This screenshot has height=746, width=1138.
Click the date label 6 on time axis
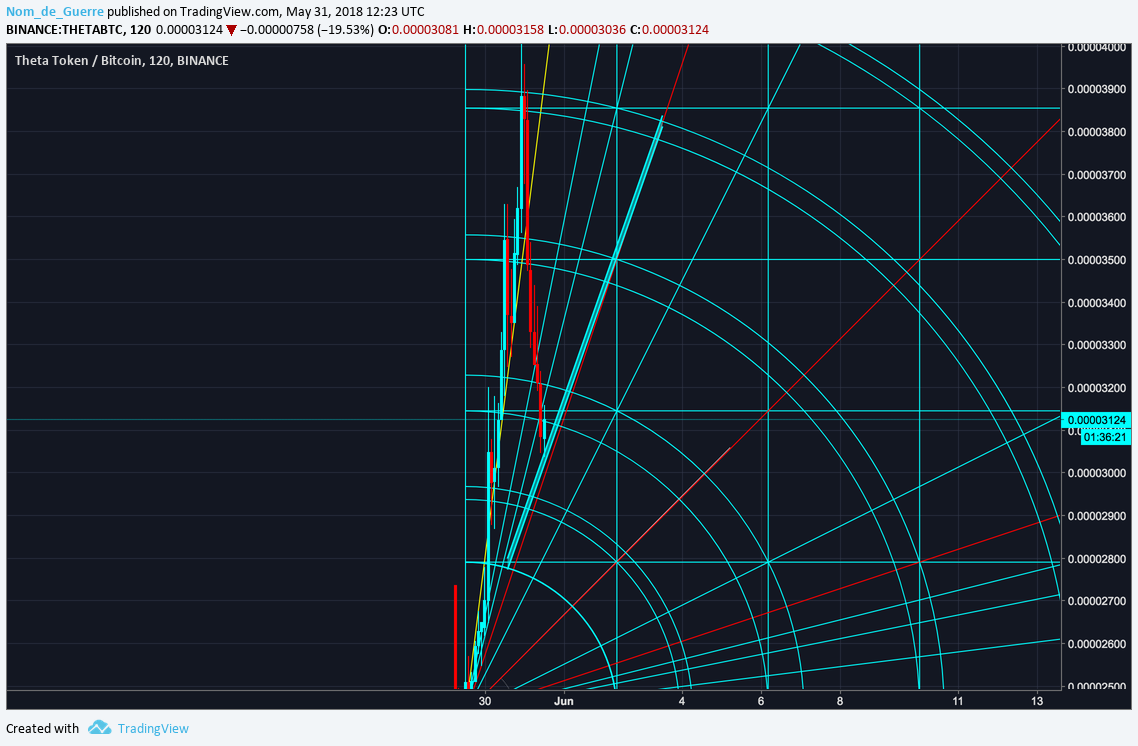click(761, 701)
